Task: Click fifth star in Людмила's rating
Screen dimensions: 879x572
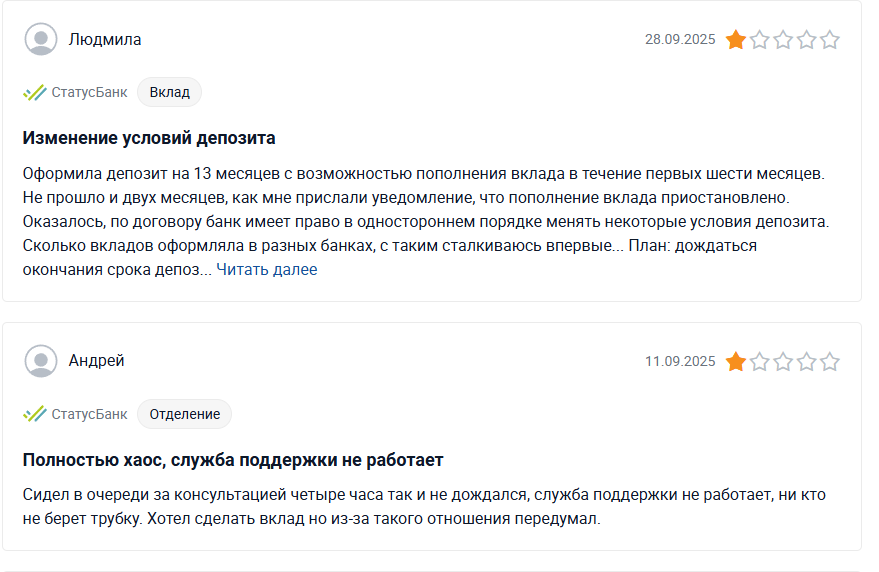Action: click(x=830, y=40)
